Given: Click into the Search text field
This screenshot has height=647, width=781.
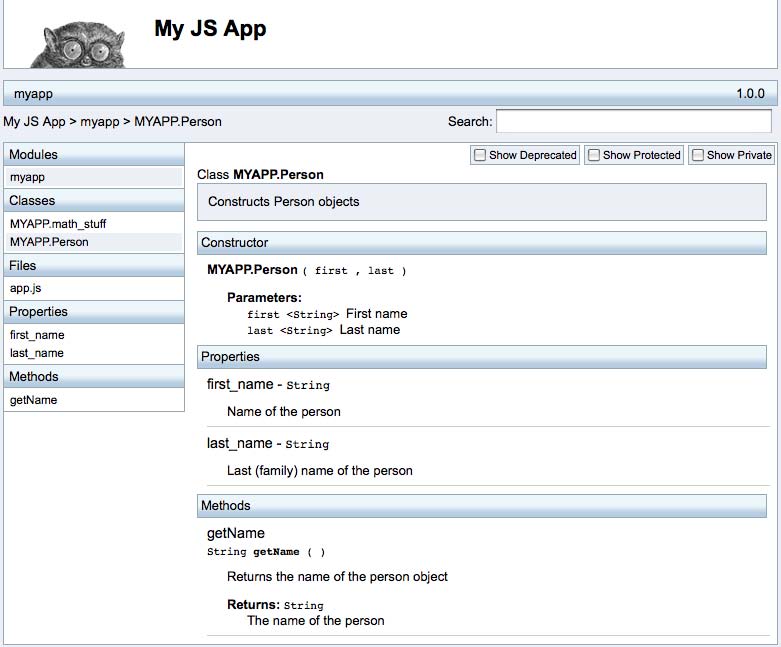Looking at the screenshot, I should coord(633,121).
